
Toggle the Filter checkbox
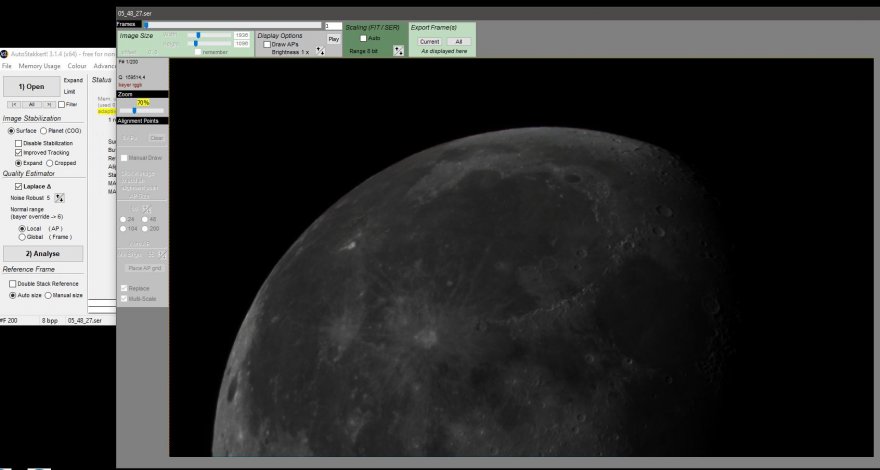tap(61, 104)
